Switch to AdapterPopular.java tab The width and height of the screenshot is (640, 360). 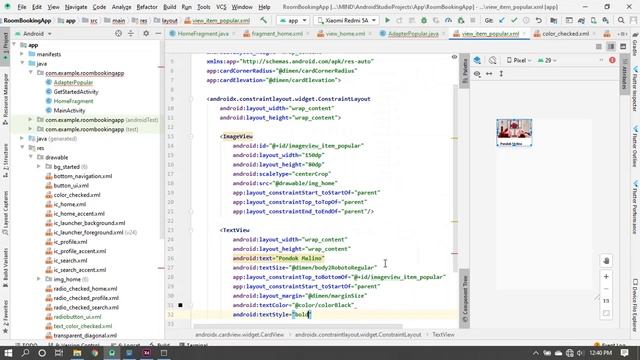tap(409, 34)
